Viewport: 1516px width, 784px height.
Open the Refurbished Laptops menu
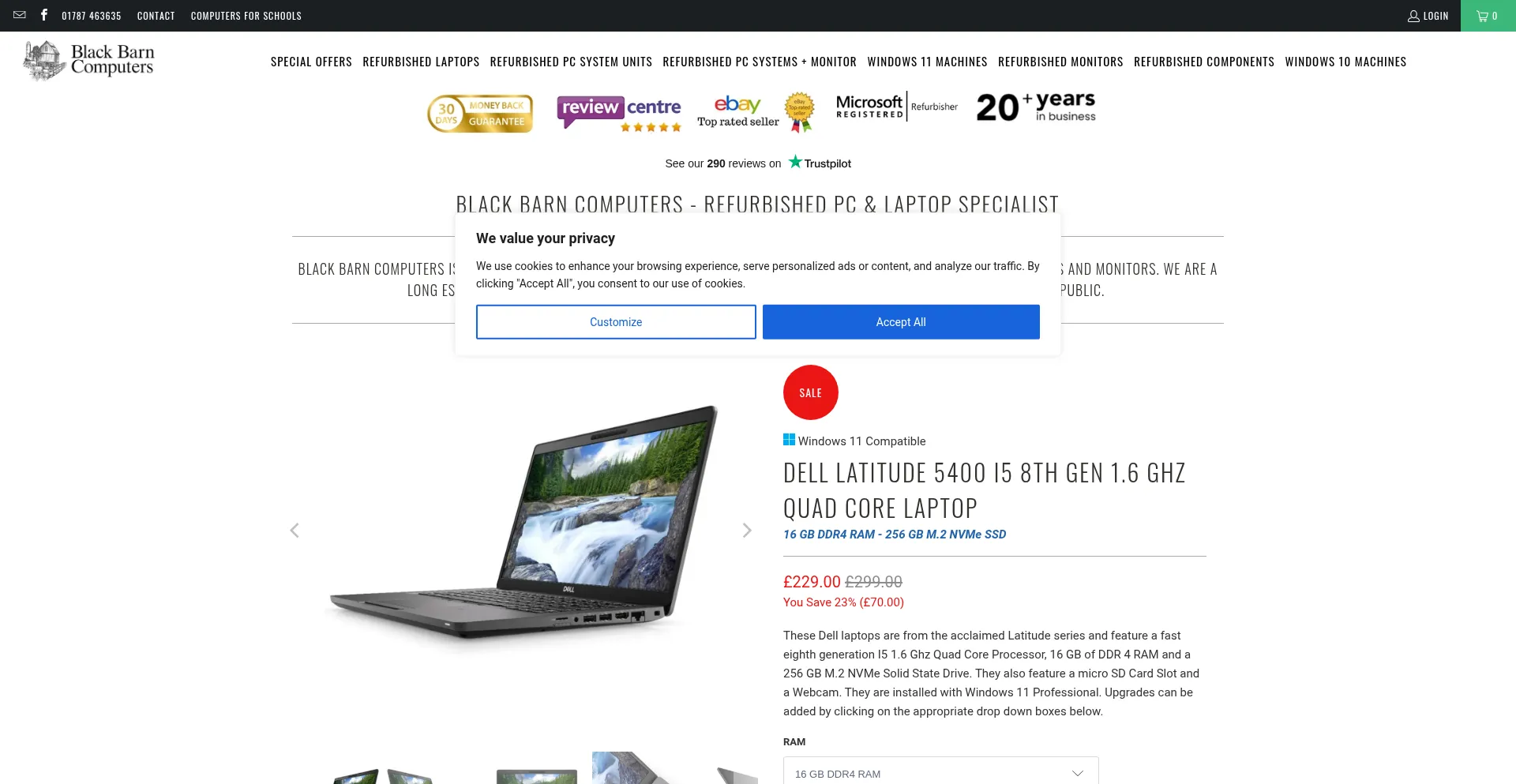click(x=421, y=62)
